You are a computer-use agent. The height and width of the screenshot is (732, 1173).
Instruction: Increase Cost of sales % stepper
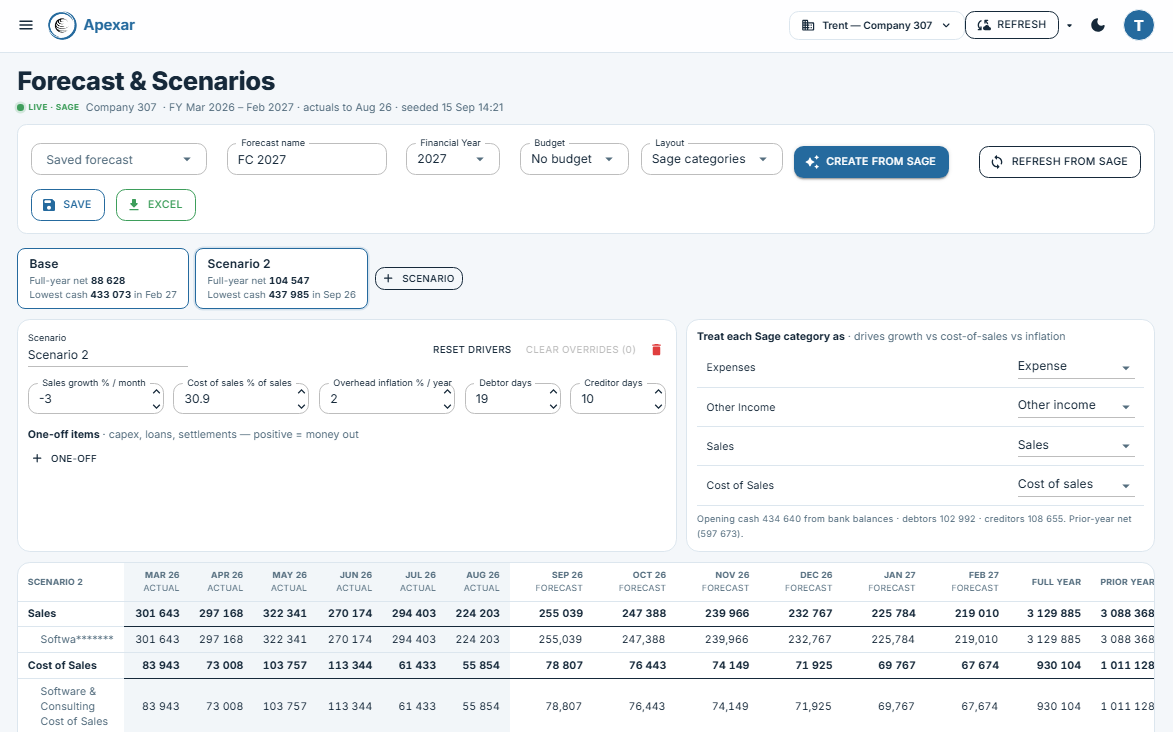click(x=301, y=391)
